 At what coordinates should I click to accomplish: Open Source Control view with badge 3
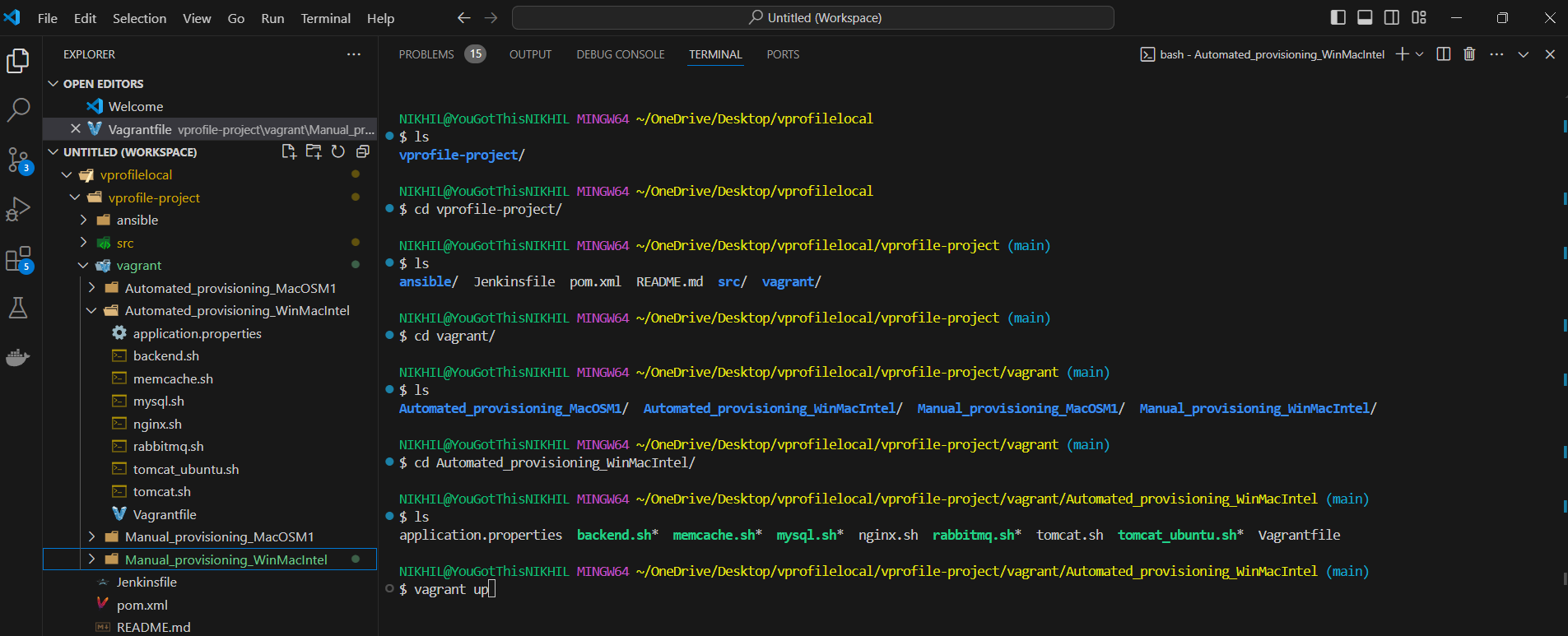(x=18, y=160)
